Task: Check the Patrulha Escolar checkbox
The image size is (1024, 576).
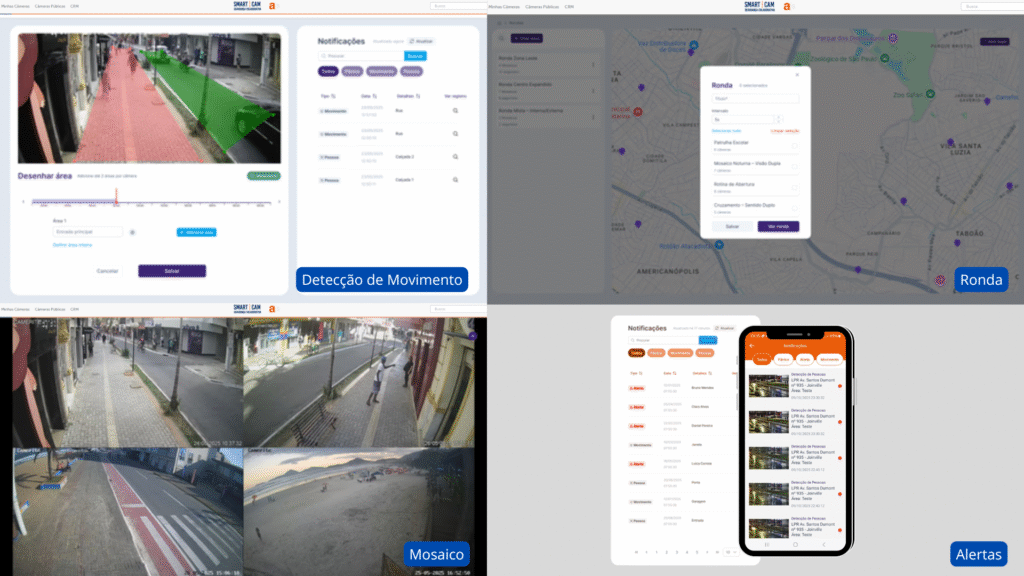Action: tap(794, 145)
